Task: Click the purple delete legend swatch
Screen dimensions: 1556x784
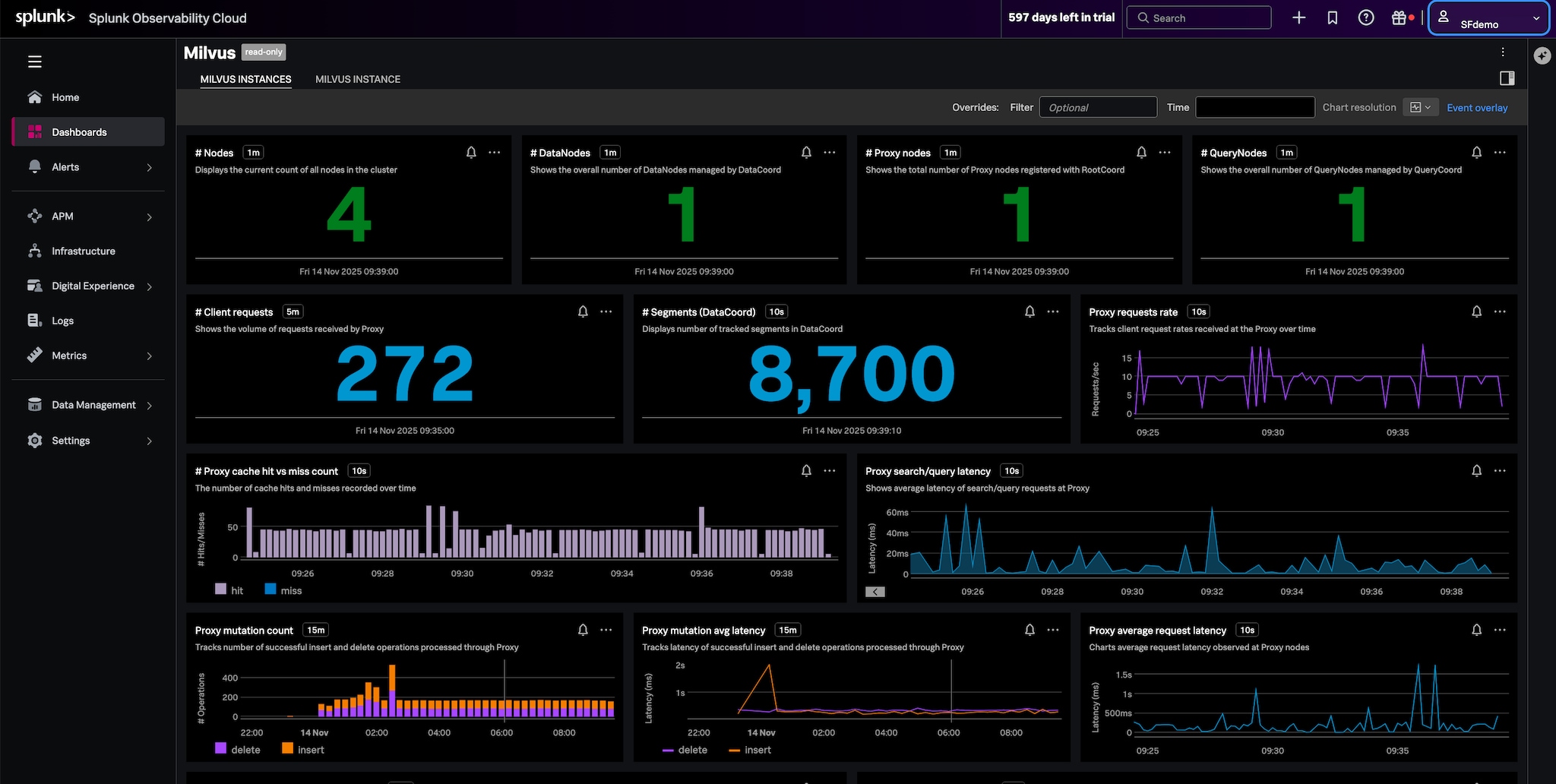Action: (221, 748)
